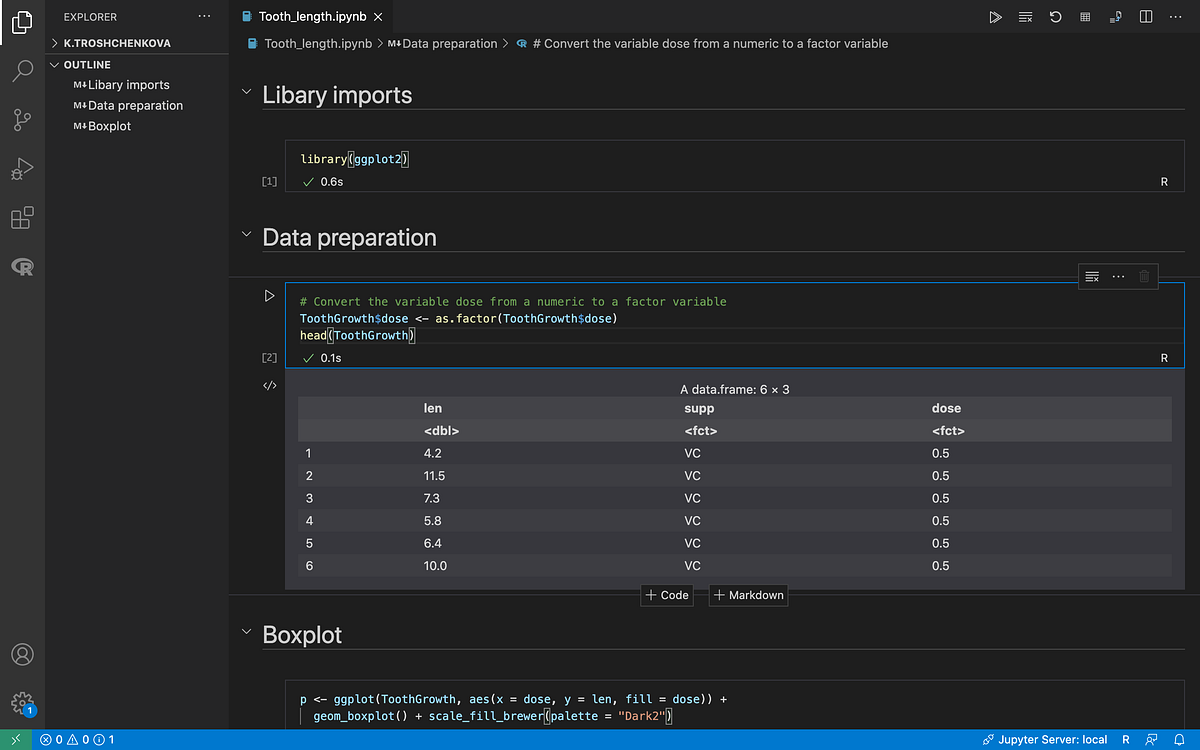Image resolution: width=1200 pixels, height=750 pixels.
Task: Collapse the OUTLINE tree in Explorer
Action: click(56, 64)
